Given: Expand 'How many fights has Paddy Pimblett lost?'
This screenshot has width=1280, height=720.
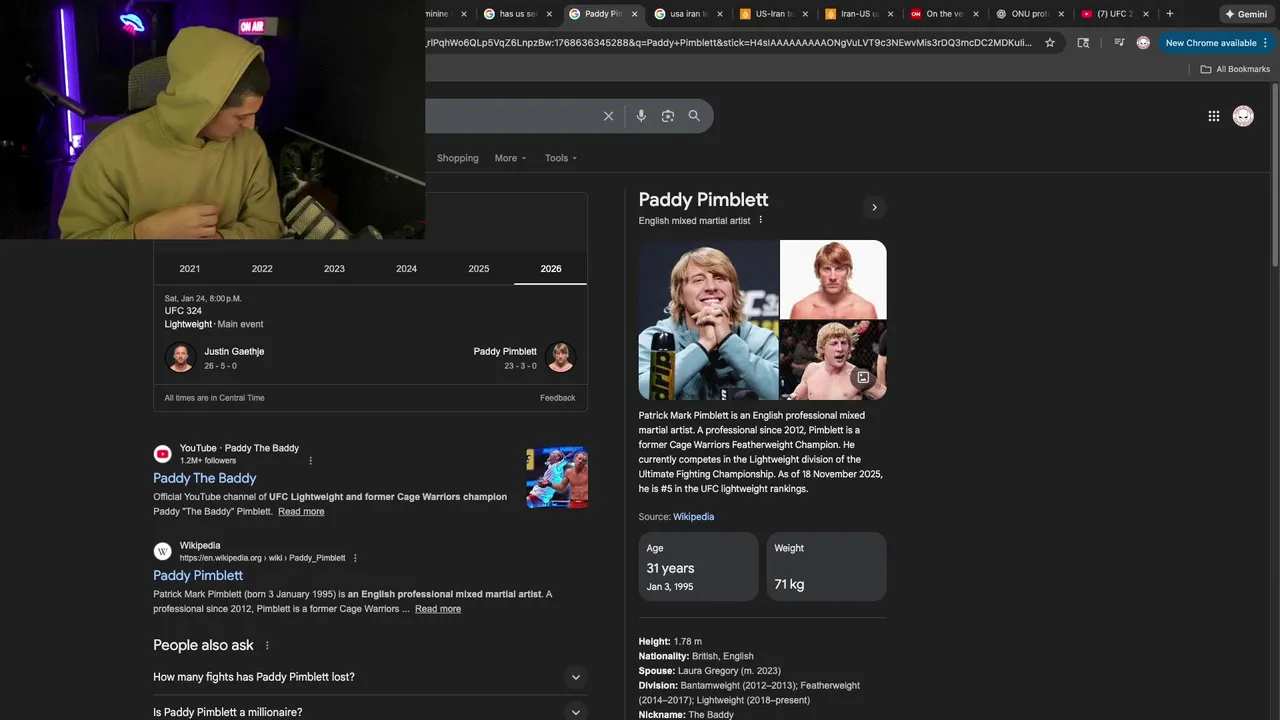Looking at the screenshot, I should (370, 677).
